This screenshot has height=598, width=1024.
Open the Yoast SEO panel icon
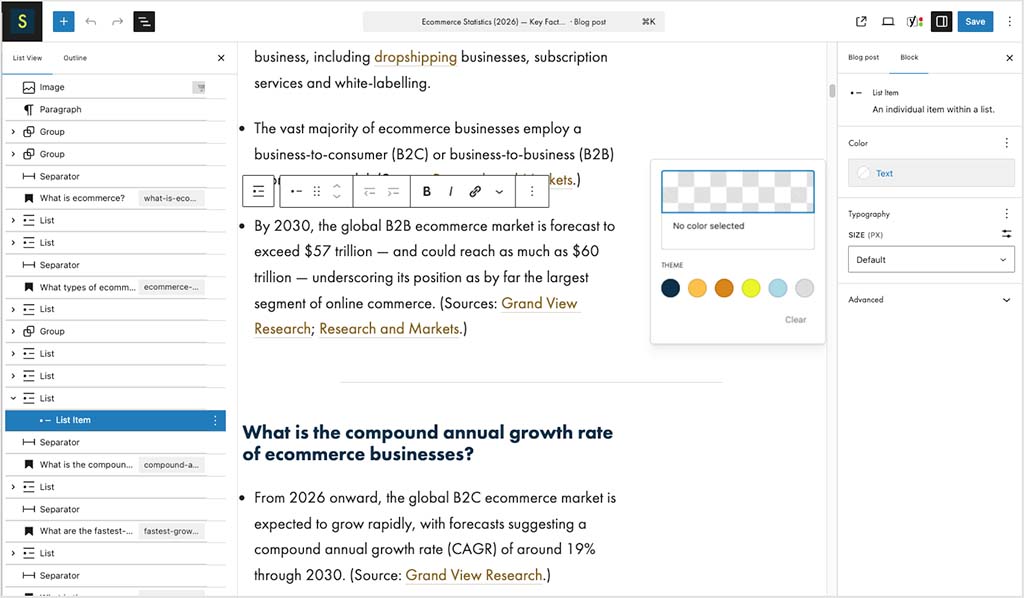coord(914,21)
